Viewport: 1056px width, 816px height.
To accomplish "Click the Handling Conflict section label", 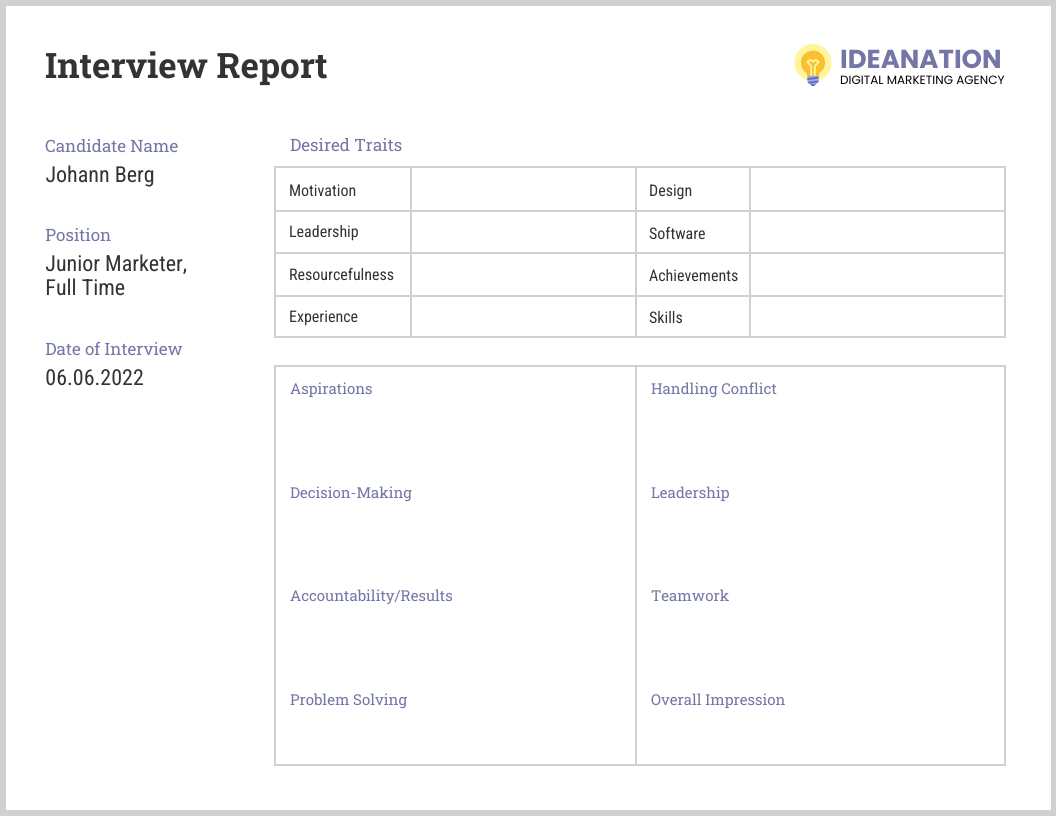I will pos(713,389).
